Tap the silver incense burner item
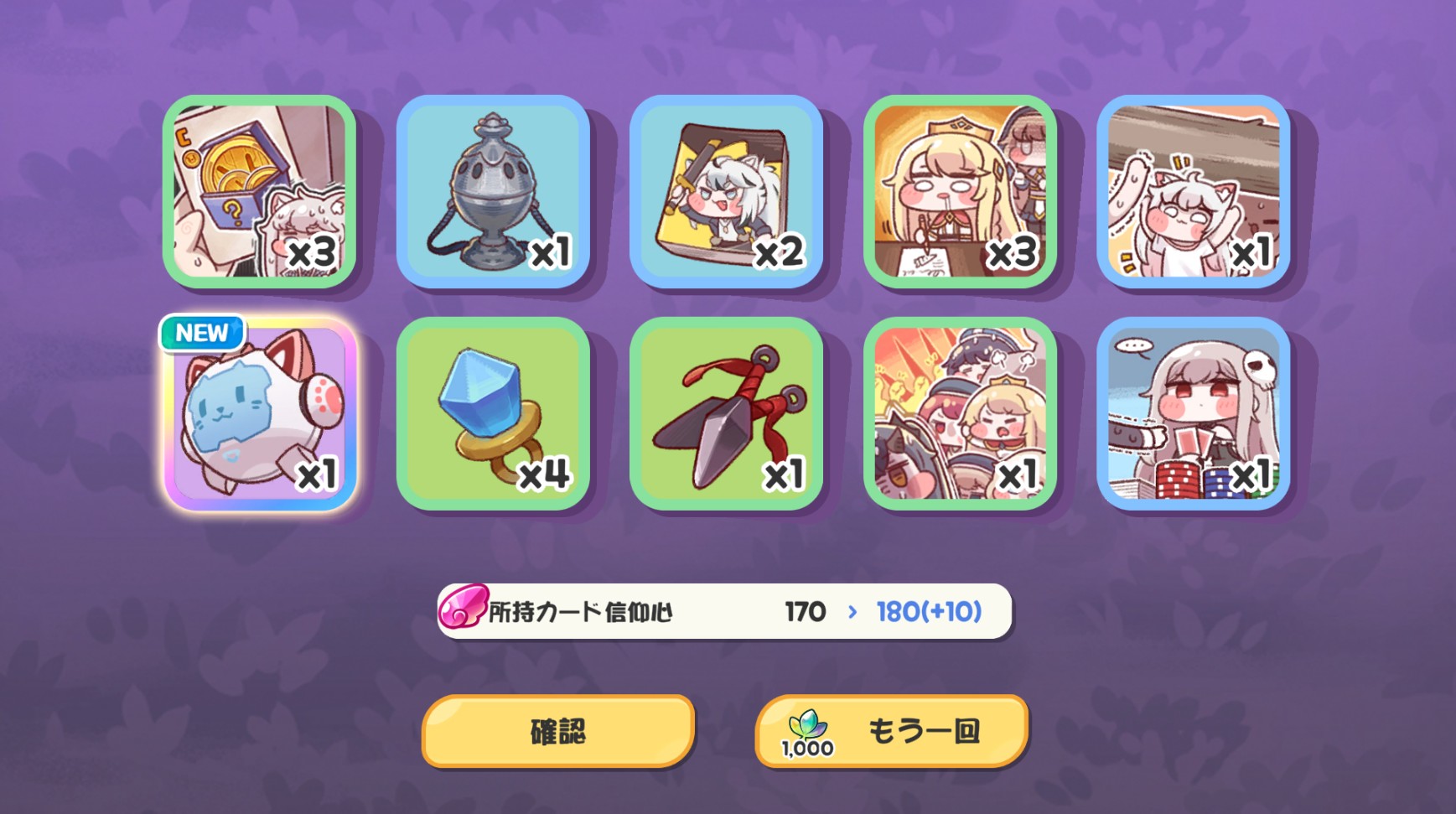 click(493, 191)
